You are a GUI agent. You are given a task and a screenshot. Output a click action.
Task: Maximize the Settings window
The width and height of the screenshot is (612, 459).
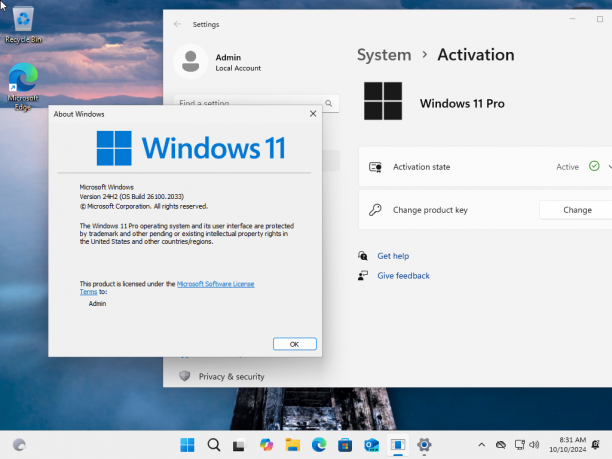point(600,19)
